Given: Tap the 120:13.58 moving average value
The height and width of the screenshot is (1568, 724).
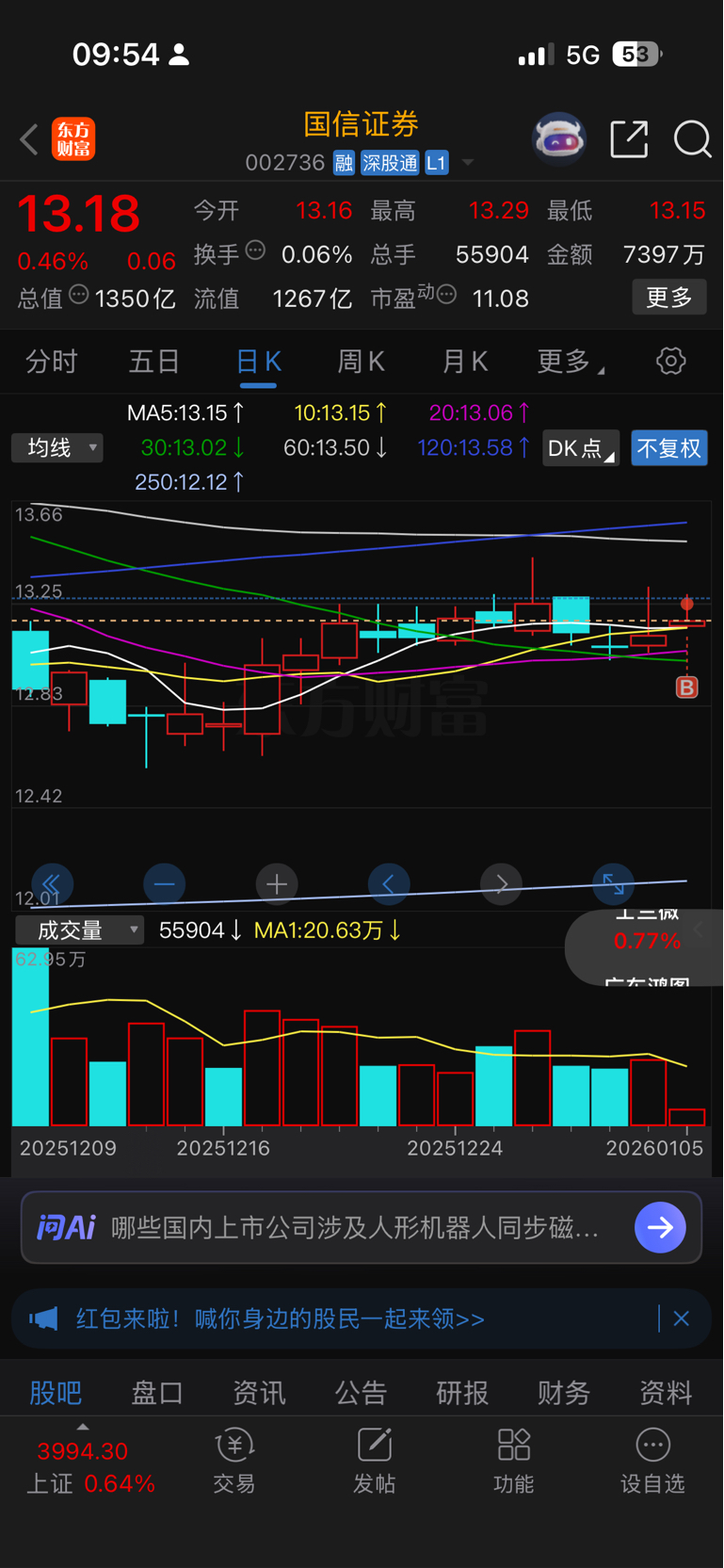Looking at the screenshot, I should [x=474, y=447].
